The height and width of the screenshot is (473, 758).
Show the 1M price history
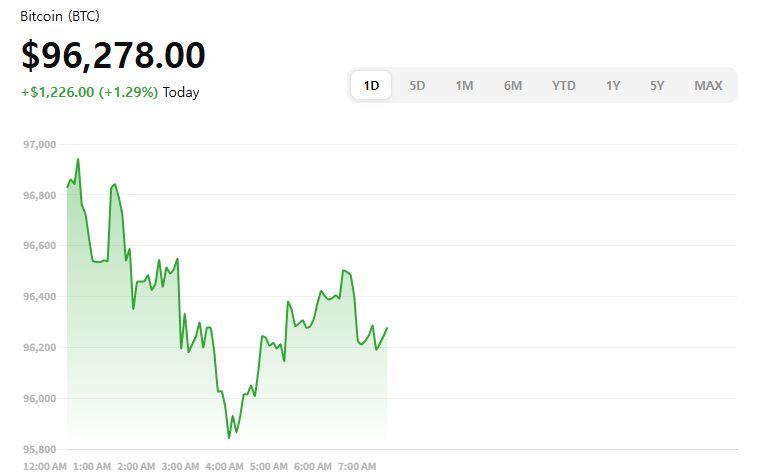click(464, 85)
